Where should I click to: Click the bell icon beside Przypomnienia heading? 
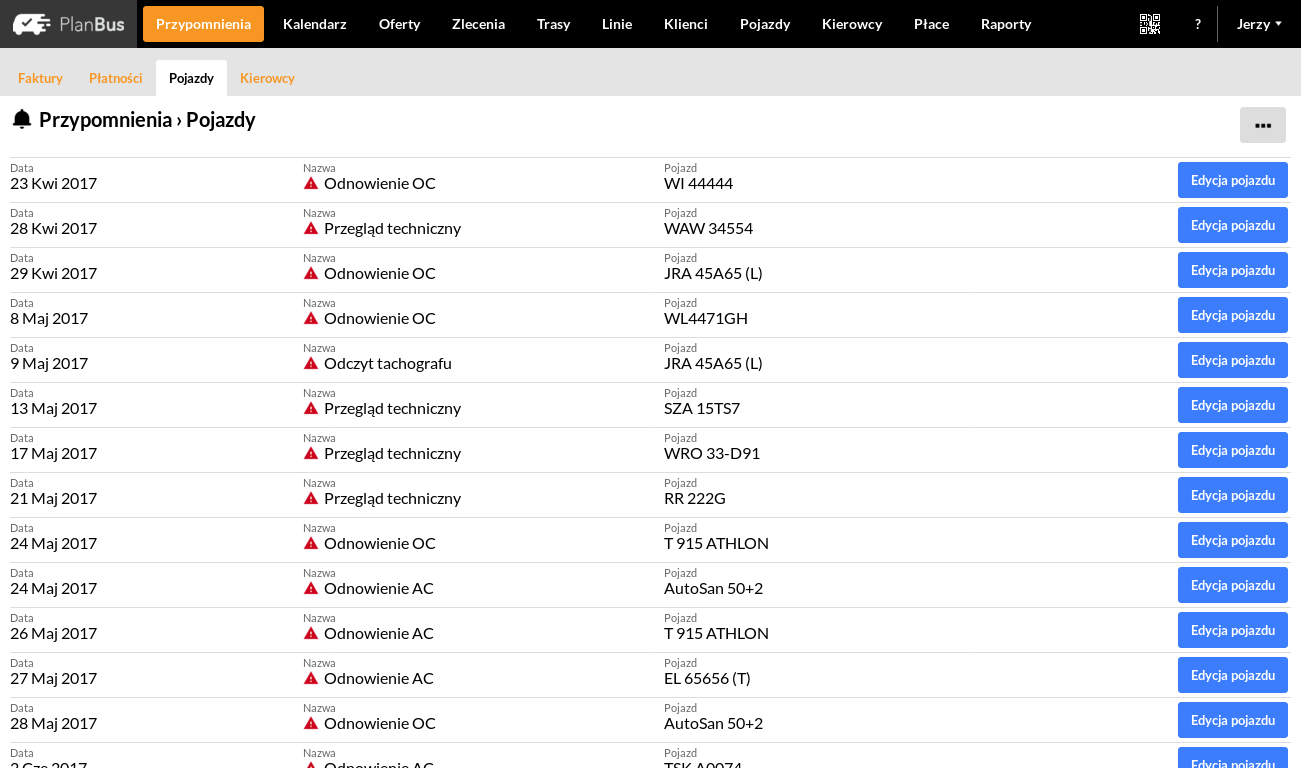22,120
